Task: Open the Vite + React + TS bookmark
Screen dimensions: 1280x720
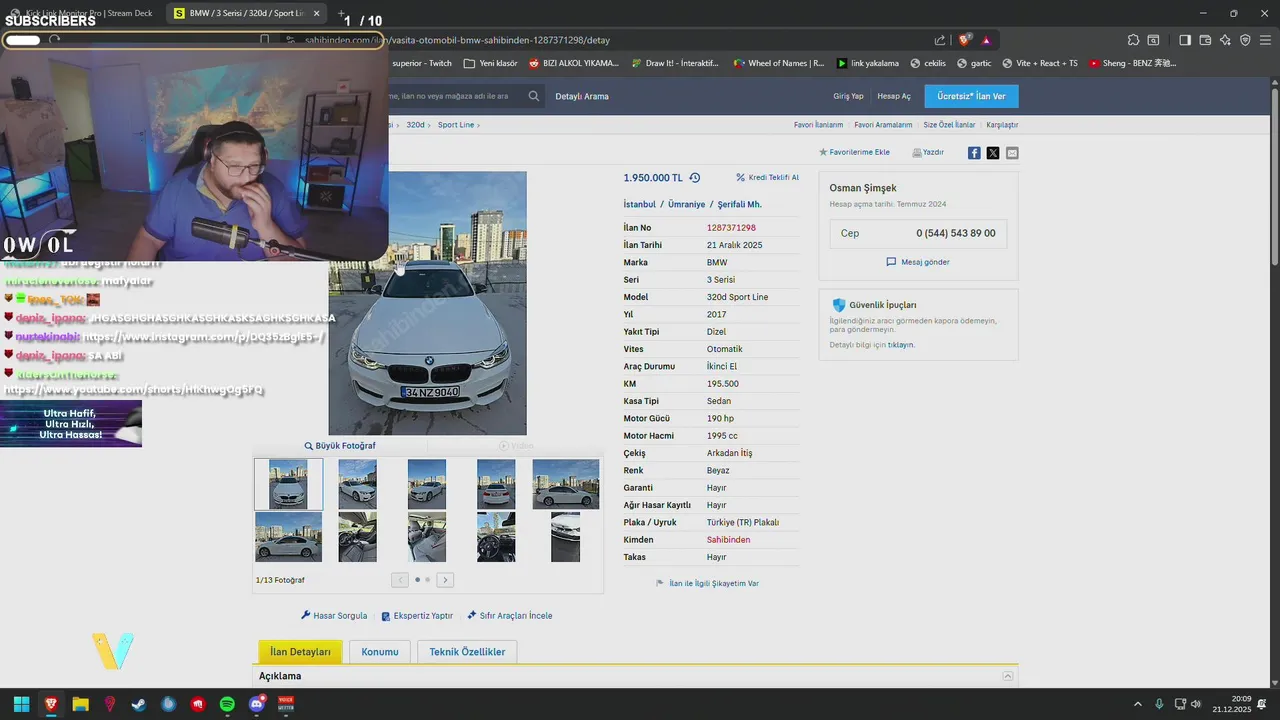Action: 1039,63
